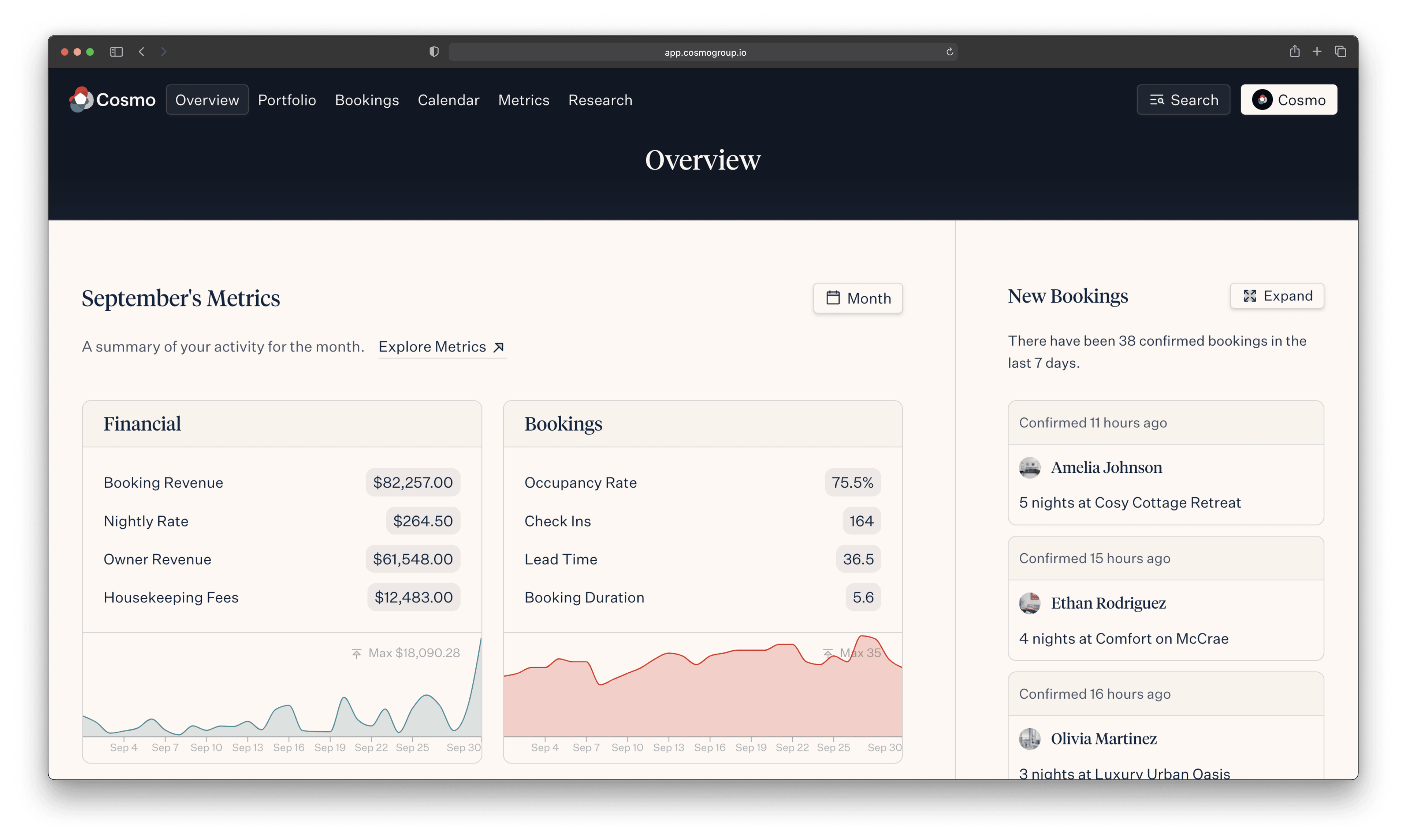Go to the Metrics page

tap(524, 100)
